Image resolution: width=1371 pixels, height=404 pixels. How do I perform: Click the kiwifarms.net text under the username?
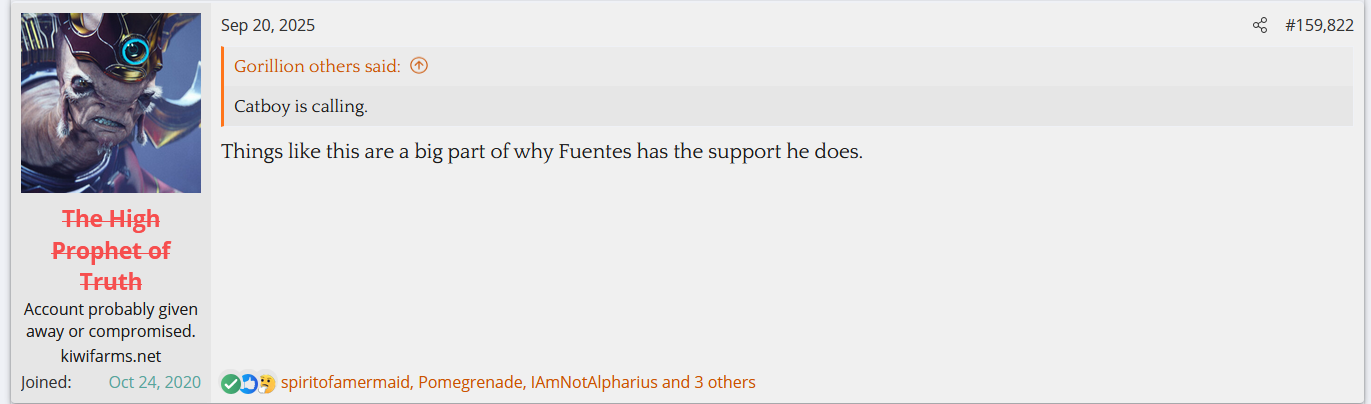pos(111,356)
